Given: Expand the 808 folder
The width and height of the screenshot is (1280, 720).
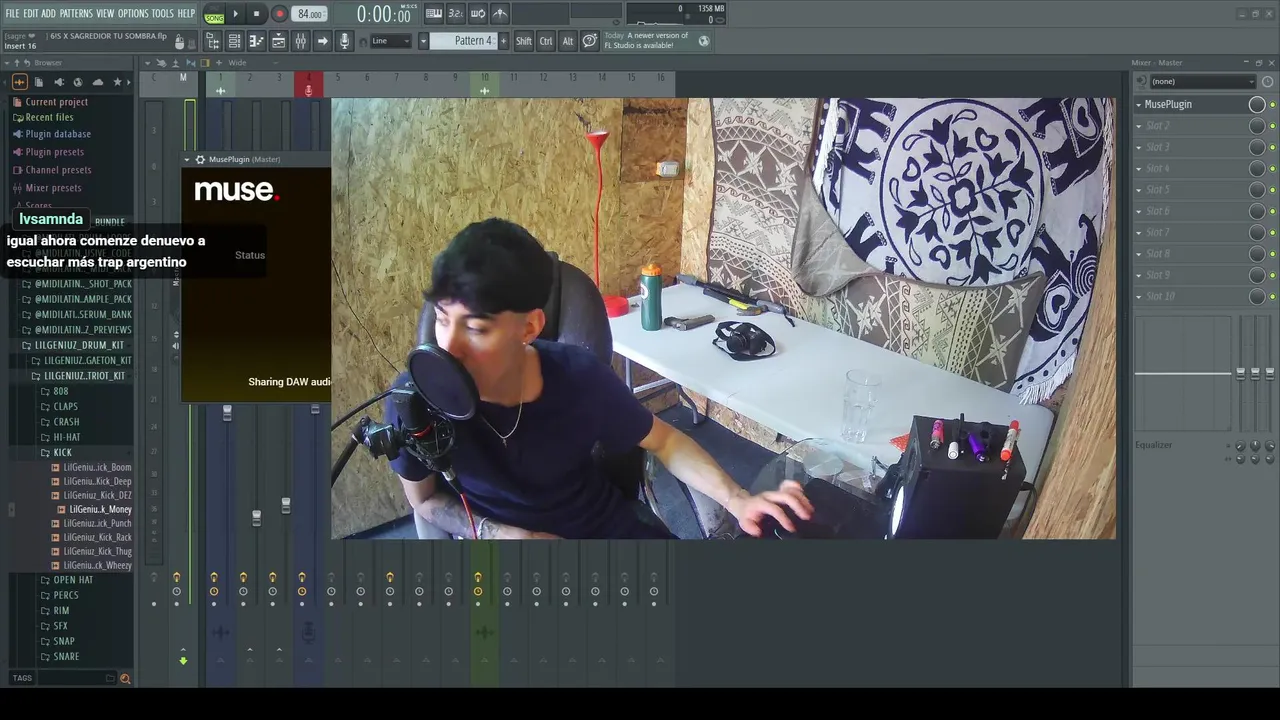Looking at the screenshot, I should point(61,391).
